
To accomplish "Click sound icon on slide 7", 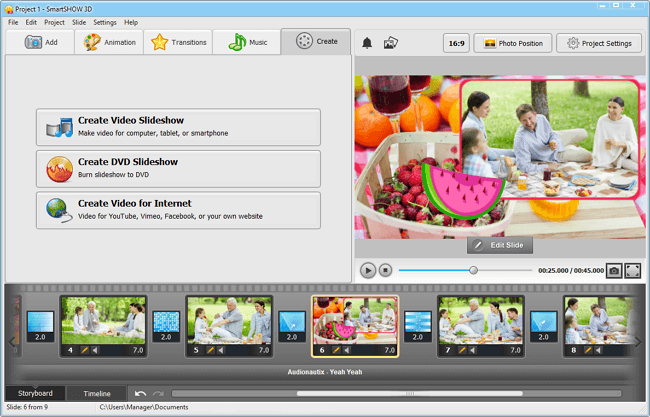I will point(473,350).
